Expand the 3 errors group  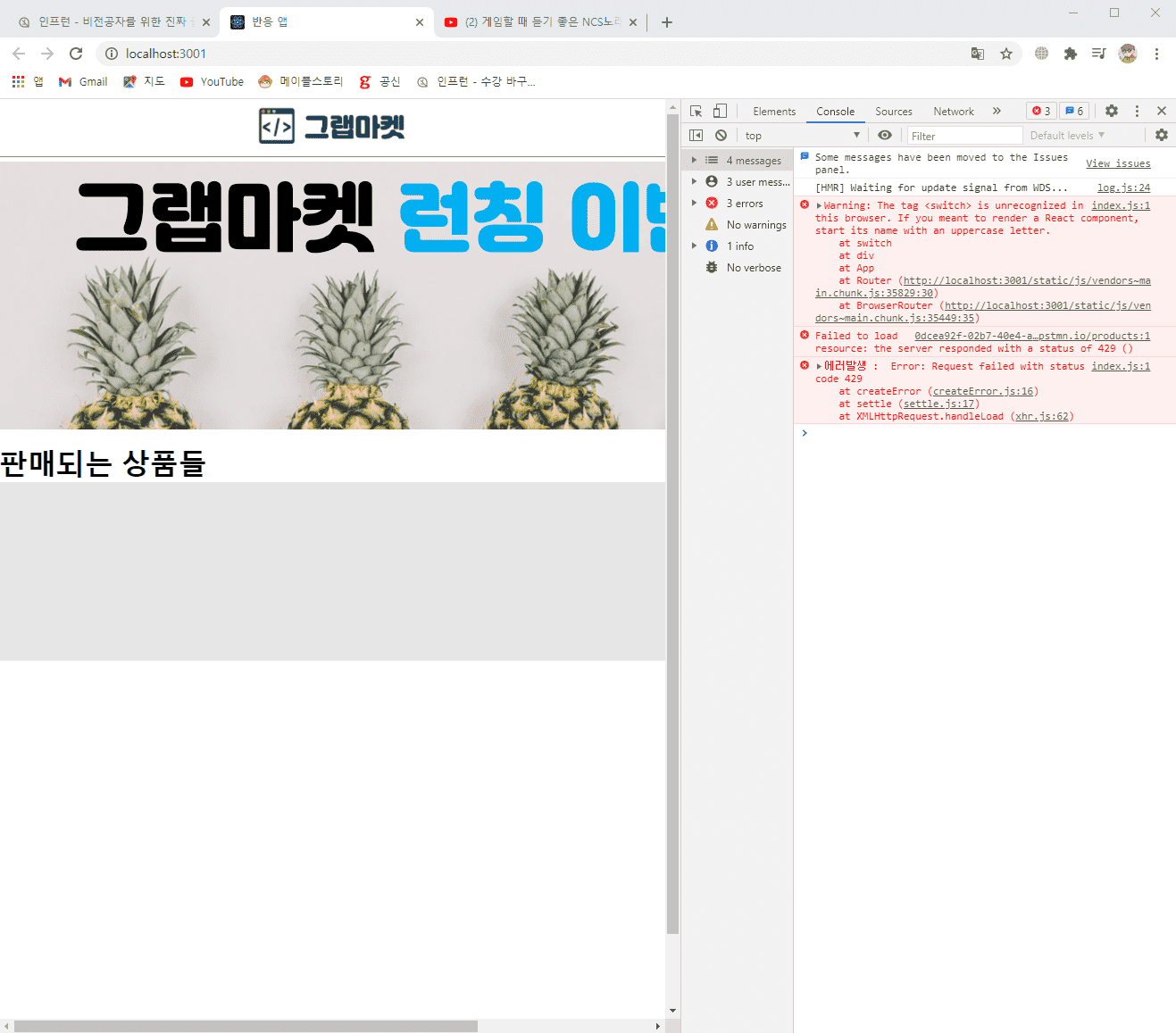tap(694, 204)
